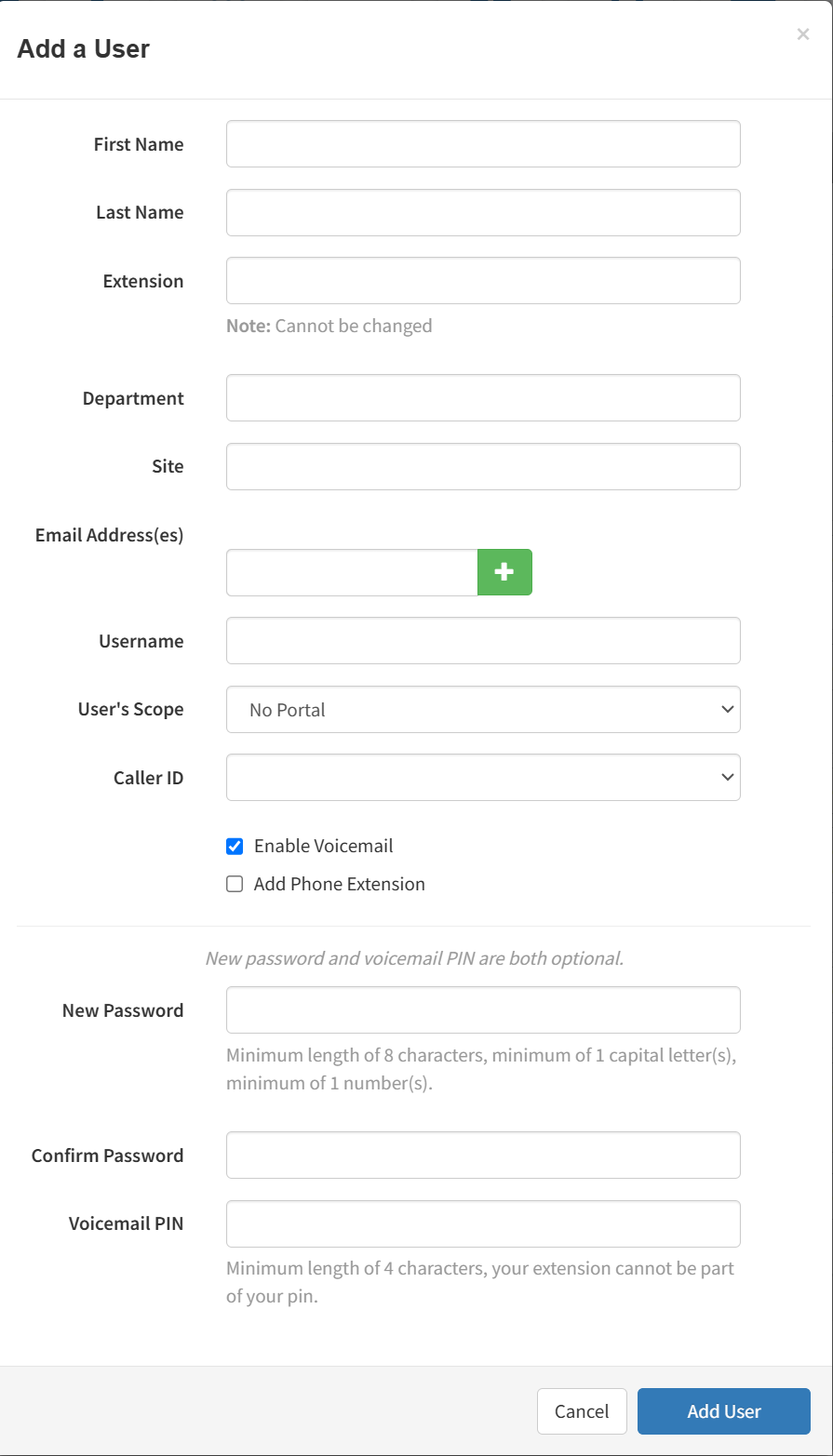Click the New Password field
The image size is (833, 1456).
coord(483,1010)
